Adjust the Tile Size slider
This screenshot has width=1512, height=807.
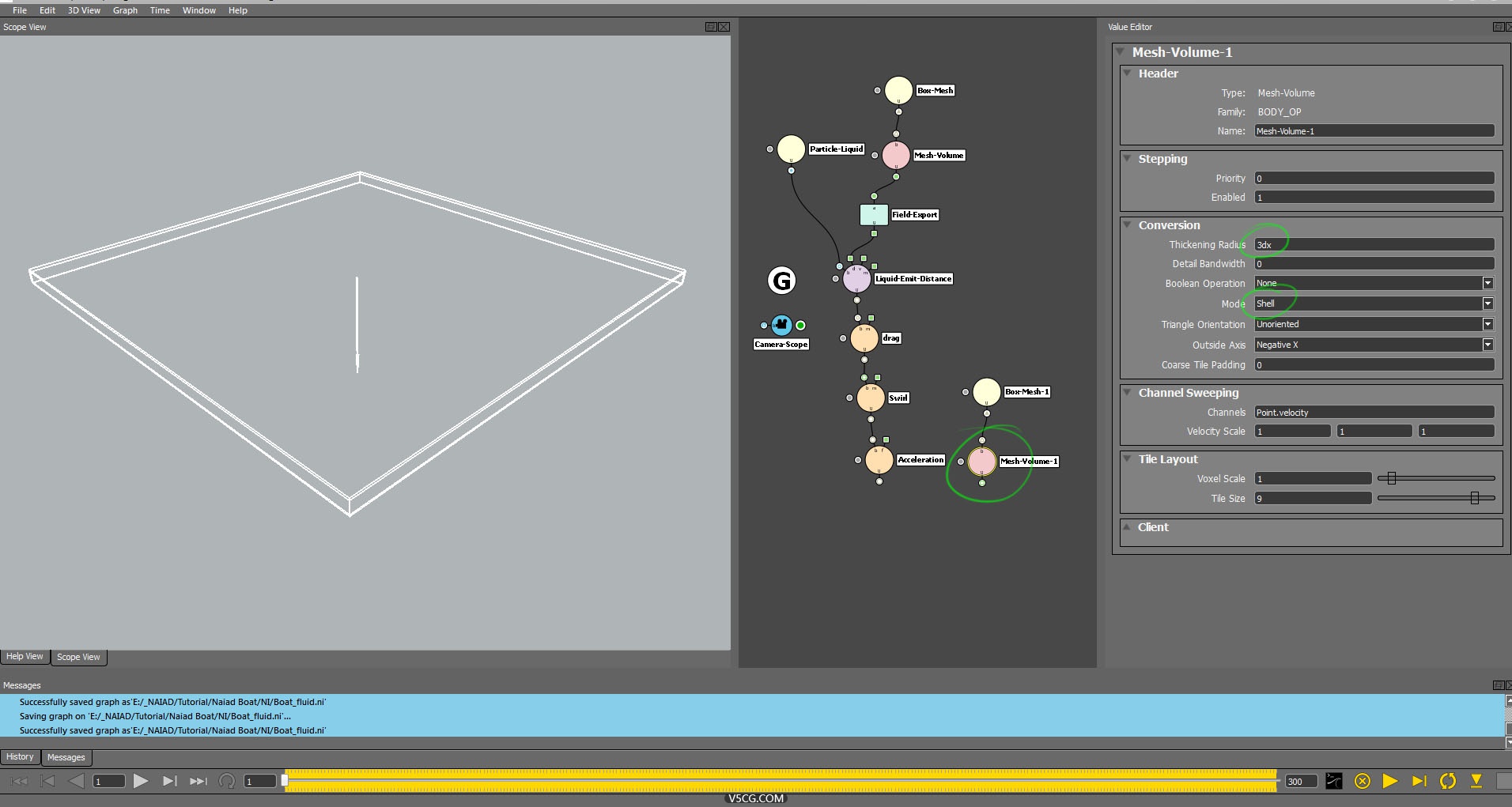coord(1475,498)
